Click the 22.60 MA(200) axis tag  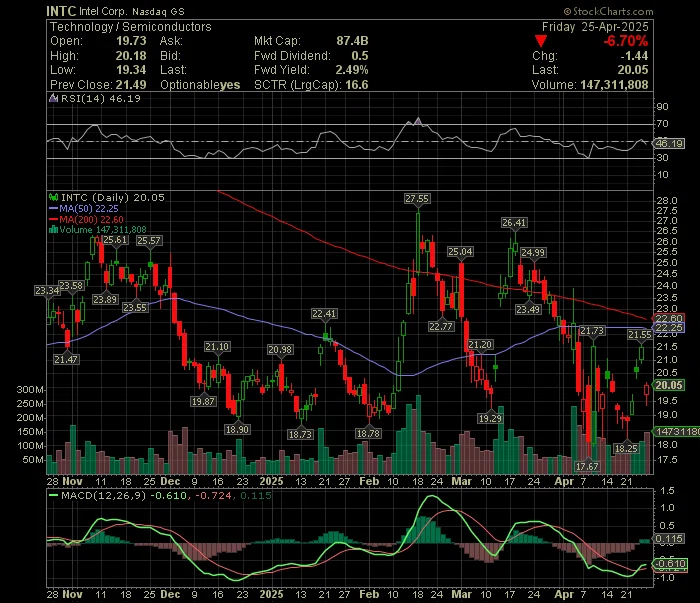669,318
